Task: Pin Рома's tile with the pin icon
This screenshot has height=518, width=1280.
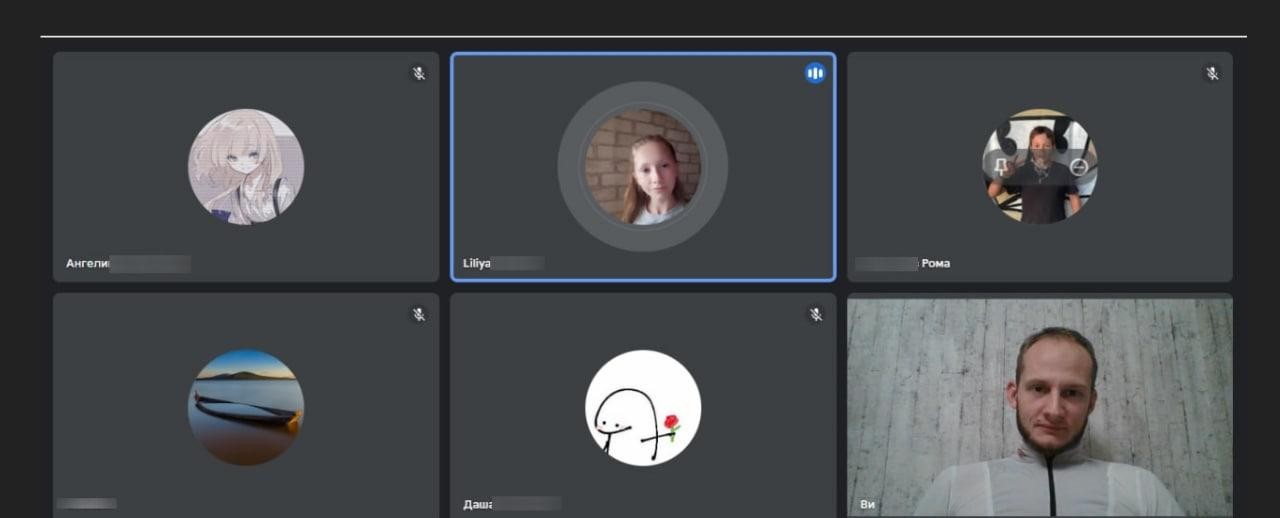Action: point(1001,166)
